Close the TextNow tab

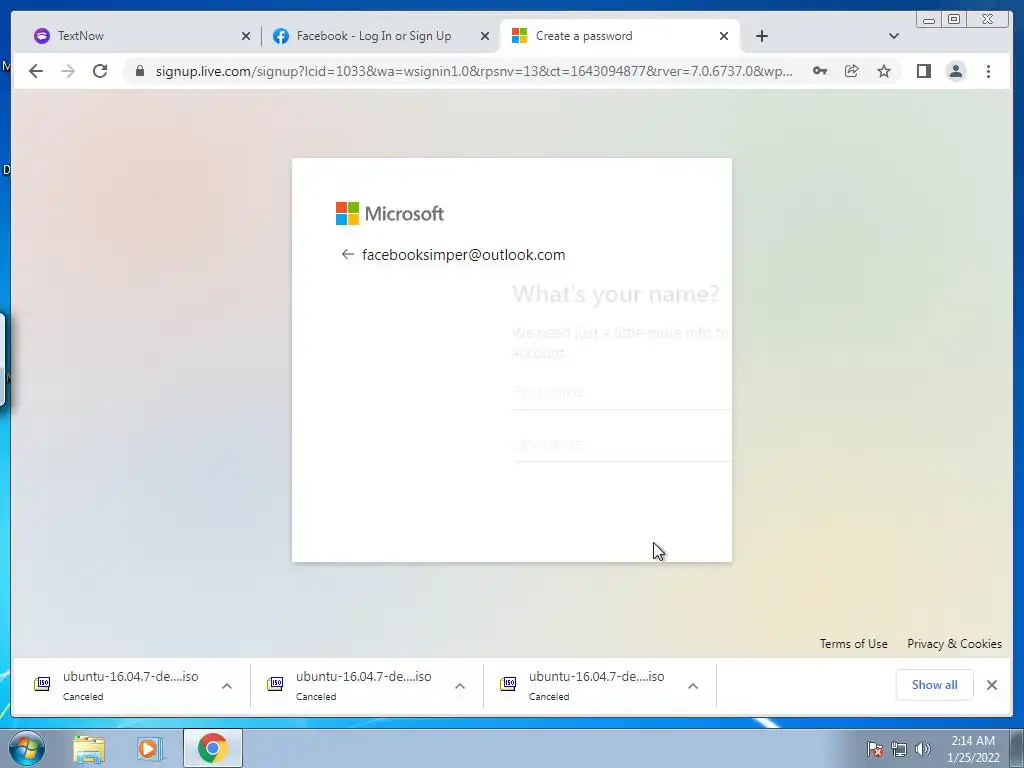(x=246, y=36)
